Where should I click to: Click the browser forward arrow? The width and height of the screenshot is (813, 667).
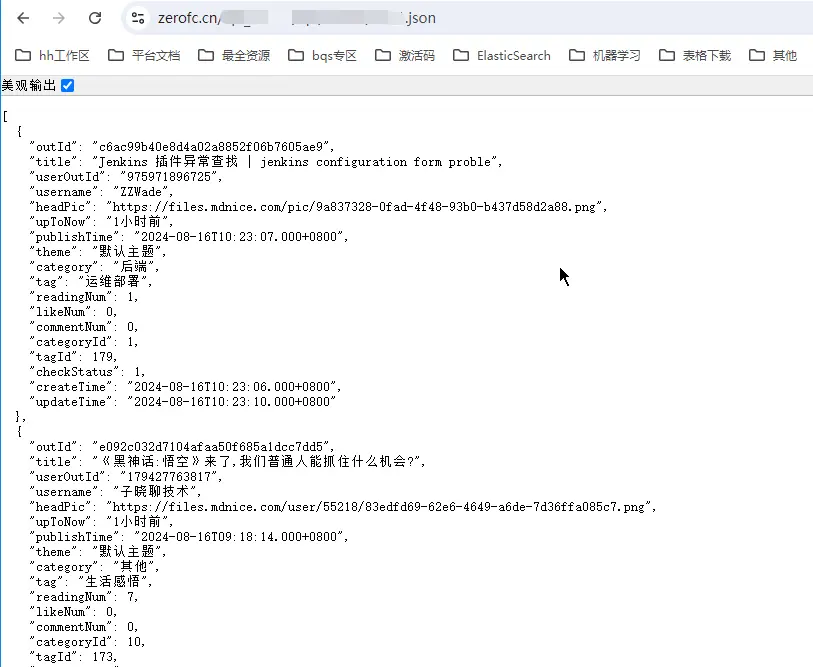pyautogui.click(x=59, y=18)
